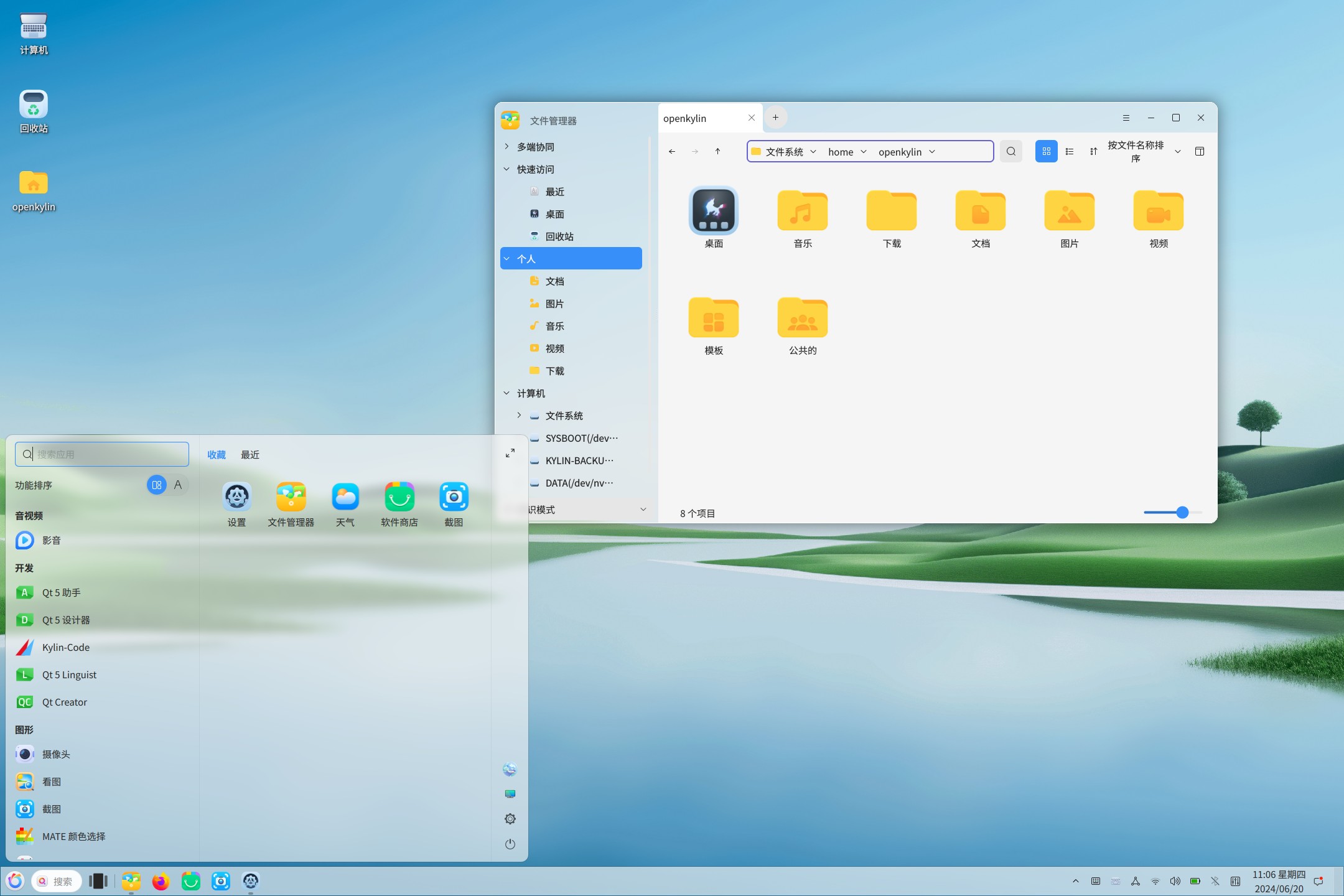Go up one directory level
The height and width of the screenshot is (896, 1344).
(x=717, y=151)
